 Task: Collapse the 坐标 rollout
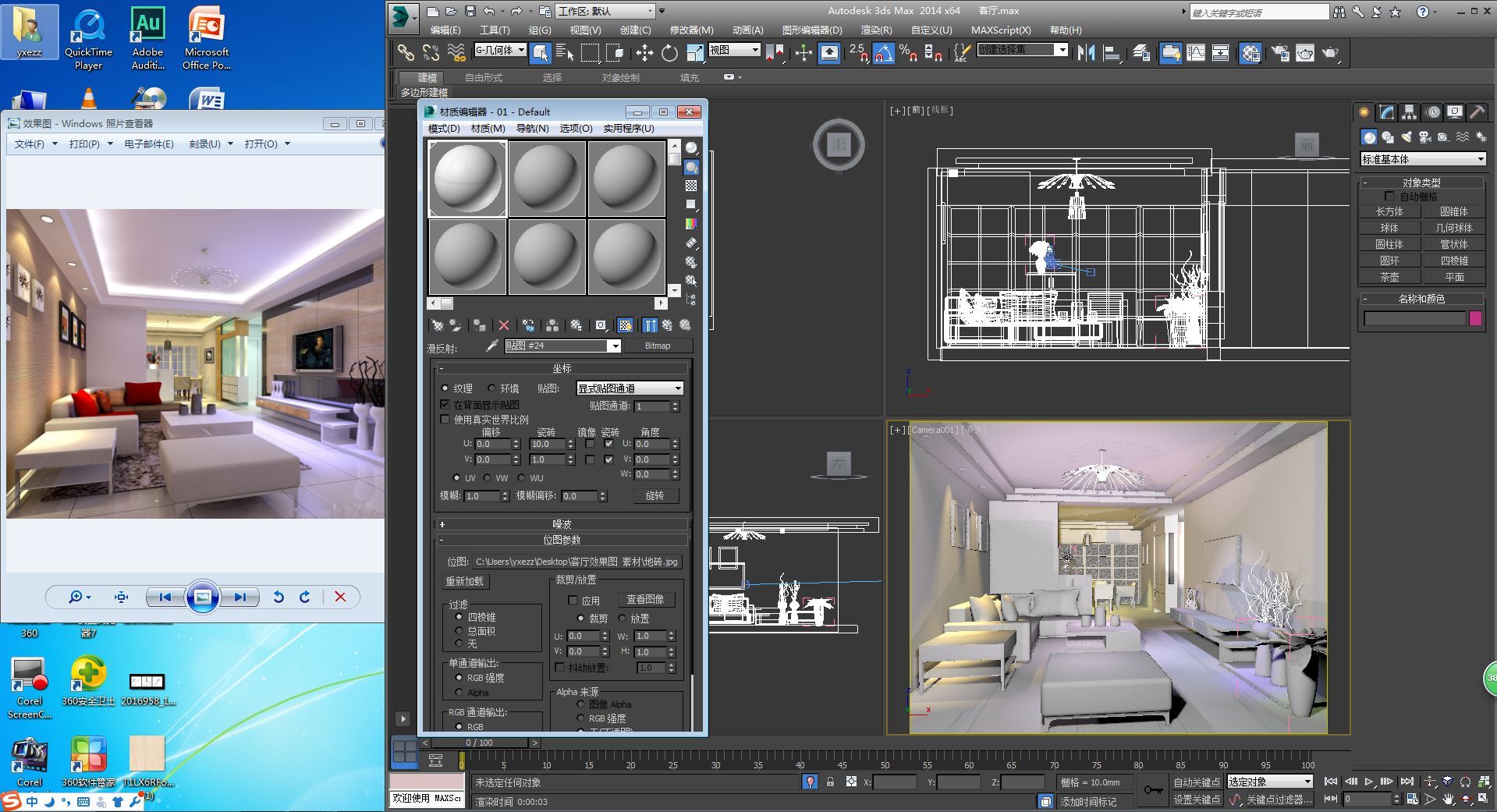[562, 368]
